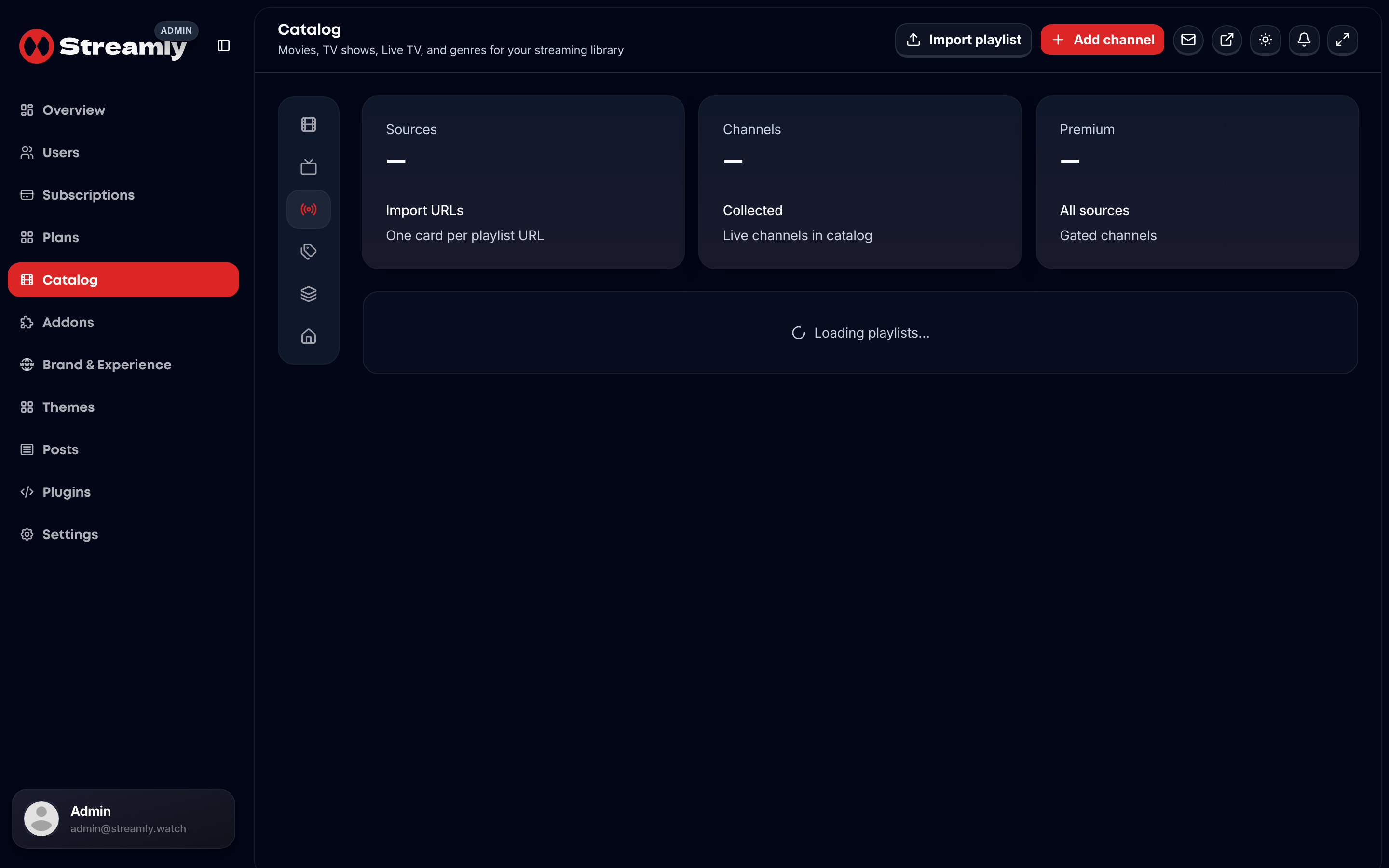1389x868 pixels.
Task: Go to Overview in sidebar
Action: tap(123, 110)
